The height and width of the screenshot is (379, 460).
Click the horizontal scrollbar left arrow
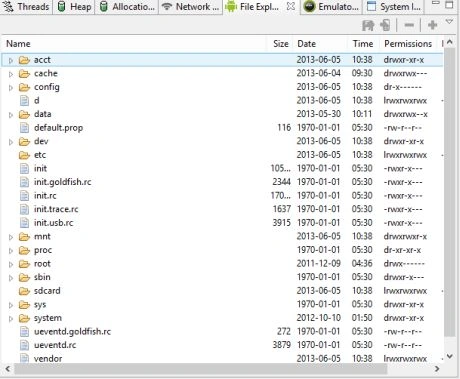(x=8, y=369)
